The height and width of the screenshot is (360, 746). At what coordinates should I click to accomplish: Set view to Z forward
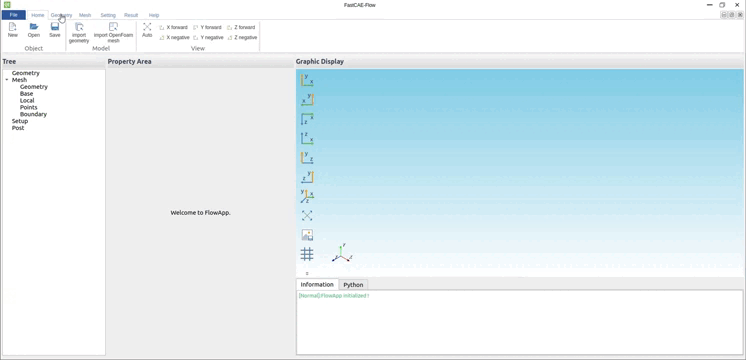point(241,28)
